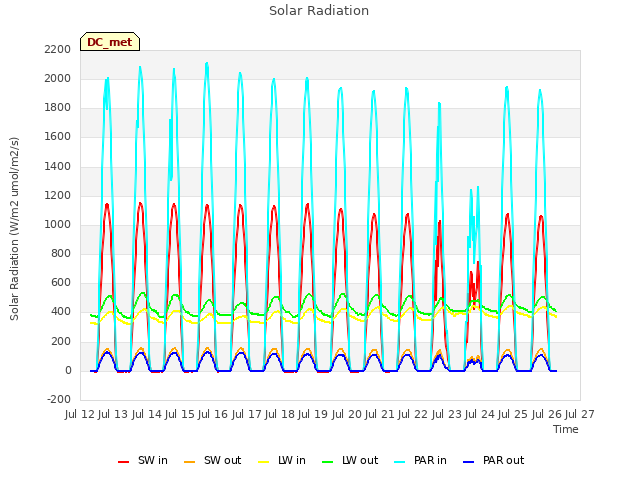Select the y-axis label 2000
This screenshot has width=640, height=480.
click(58, 78)
